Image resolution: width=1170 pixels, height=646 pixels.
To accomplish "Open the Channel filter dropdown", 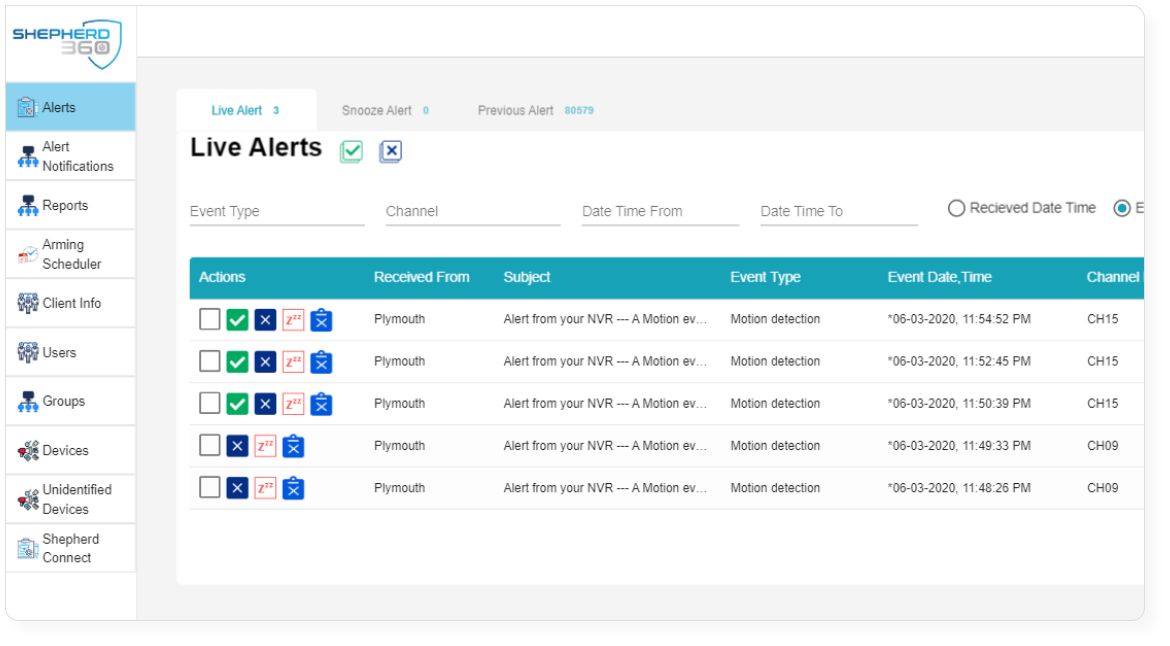I will click(x=473, y=212).
